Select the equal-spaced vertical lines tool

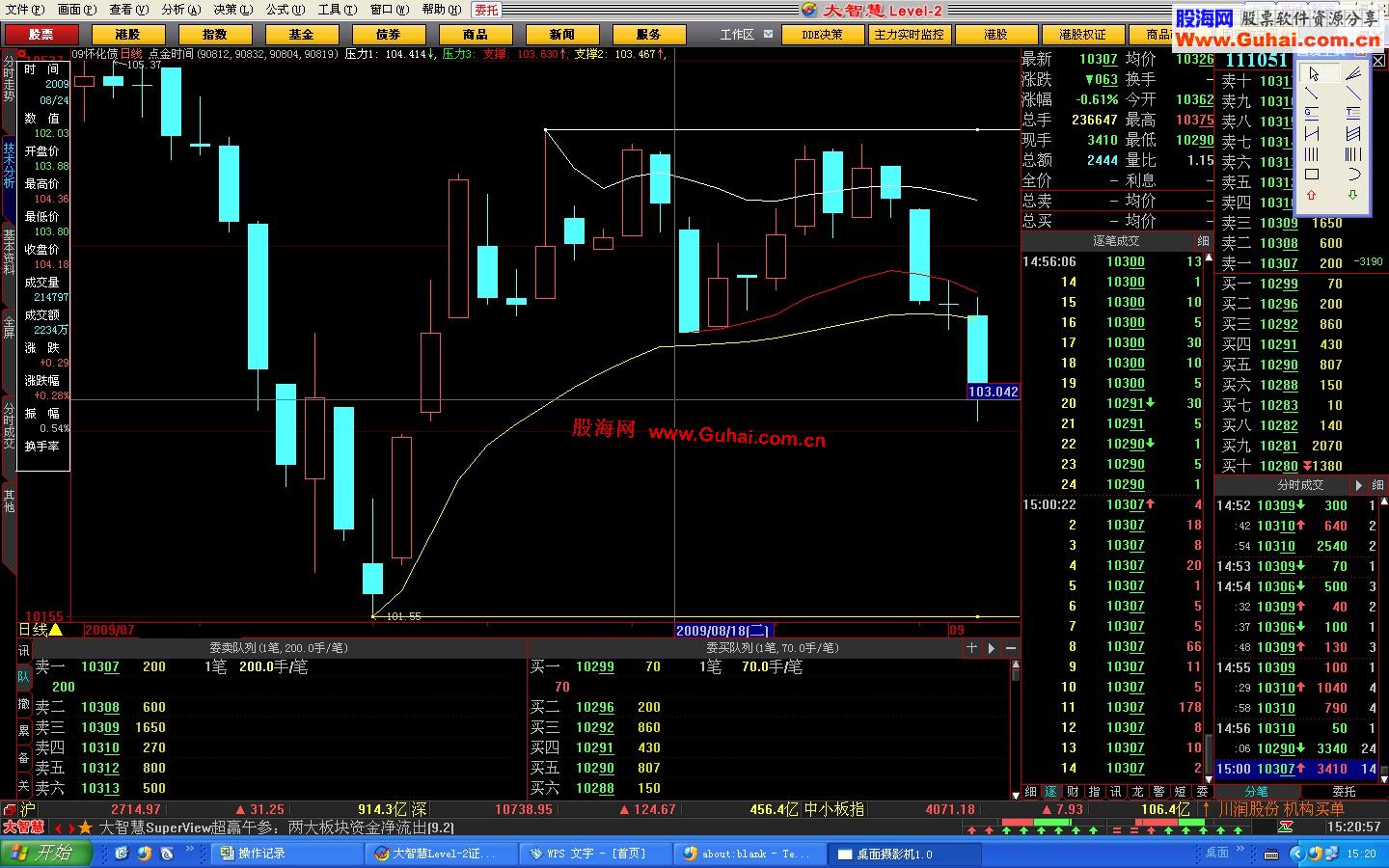tap(1313, 154)
